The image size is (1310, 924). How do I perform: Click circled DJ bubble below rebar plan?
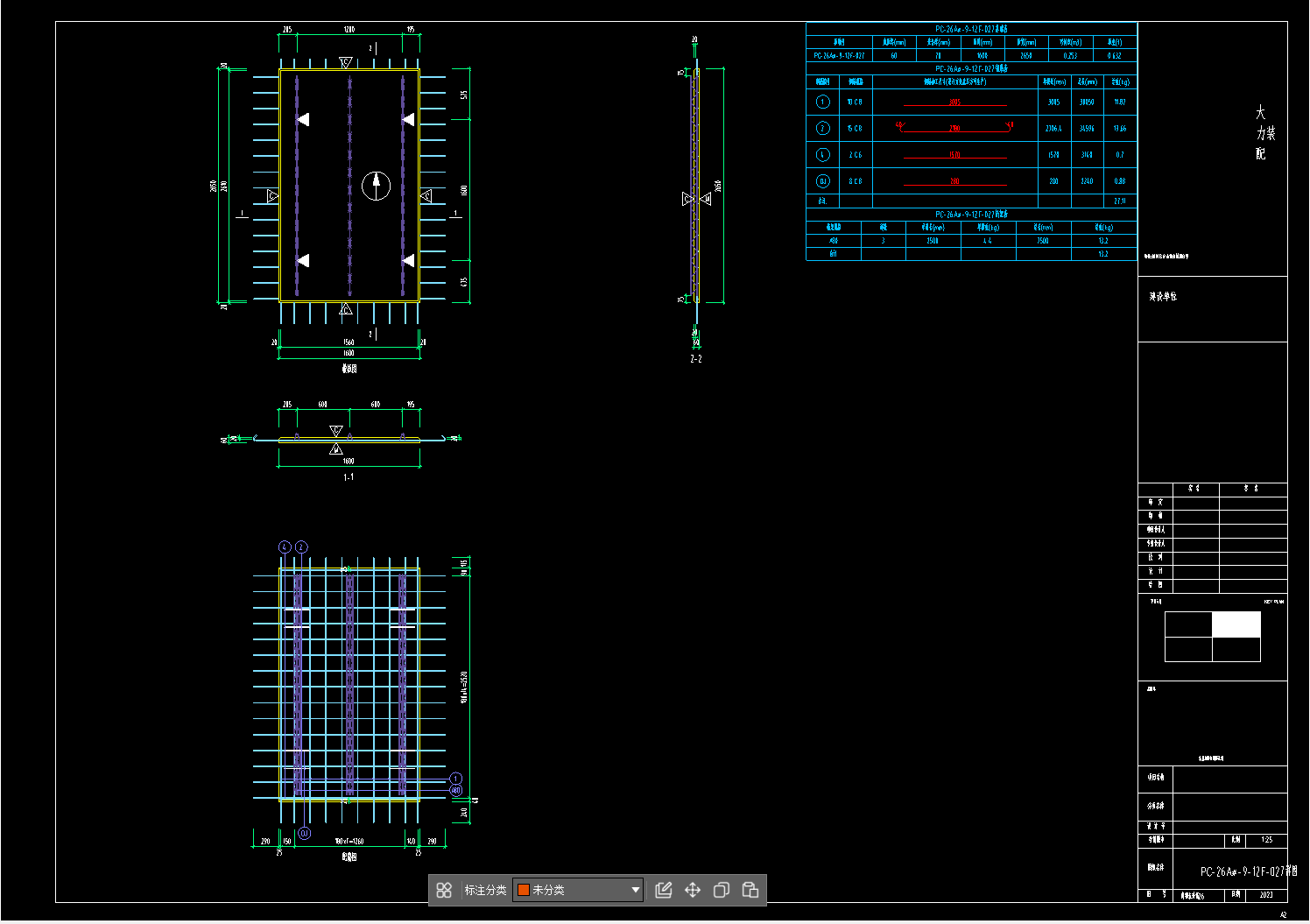pyautogui.click(x=304, y=833)
